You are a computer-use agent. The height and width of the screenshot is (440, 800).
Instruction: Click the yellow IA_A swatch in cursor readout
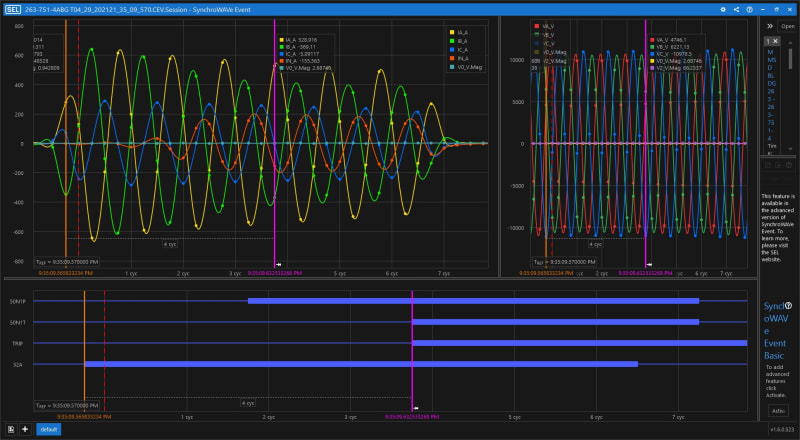coord(282,40)
